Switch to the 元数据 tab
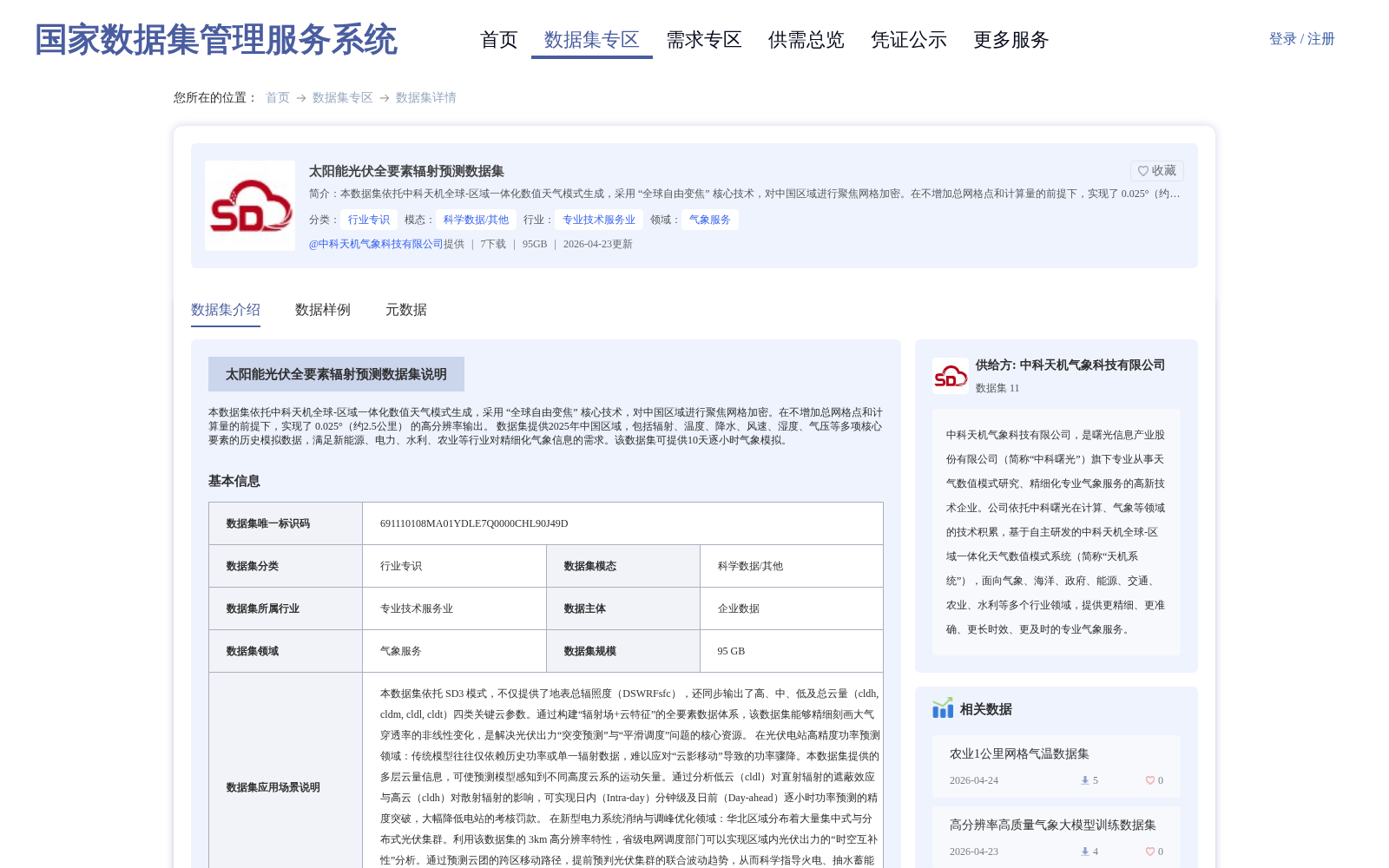This screenshot has width=1389, height=868. 406,310
